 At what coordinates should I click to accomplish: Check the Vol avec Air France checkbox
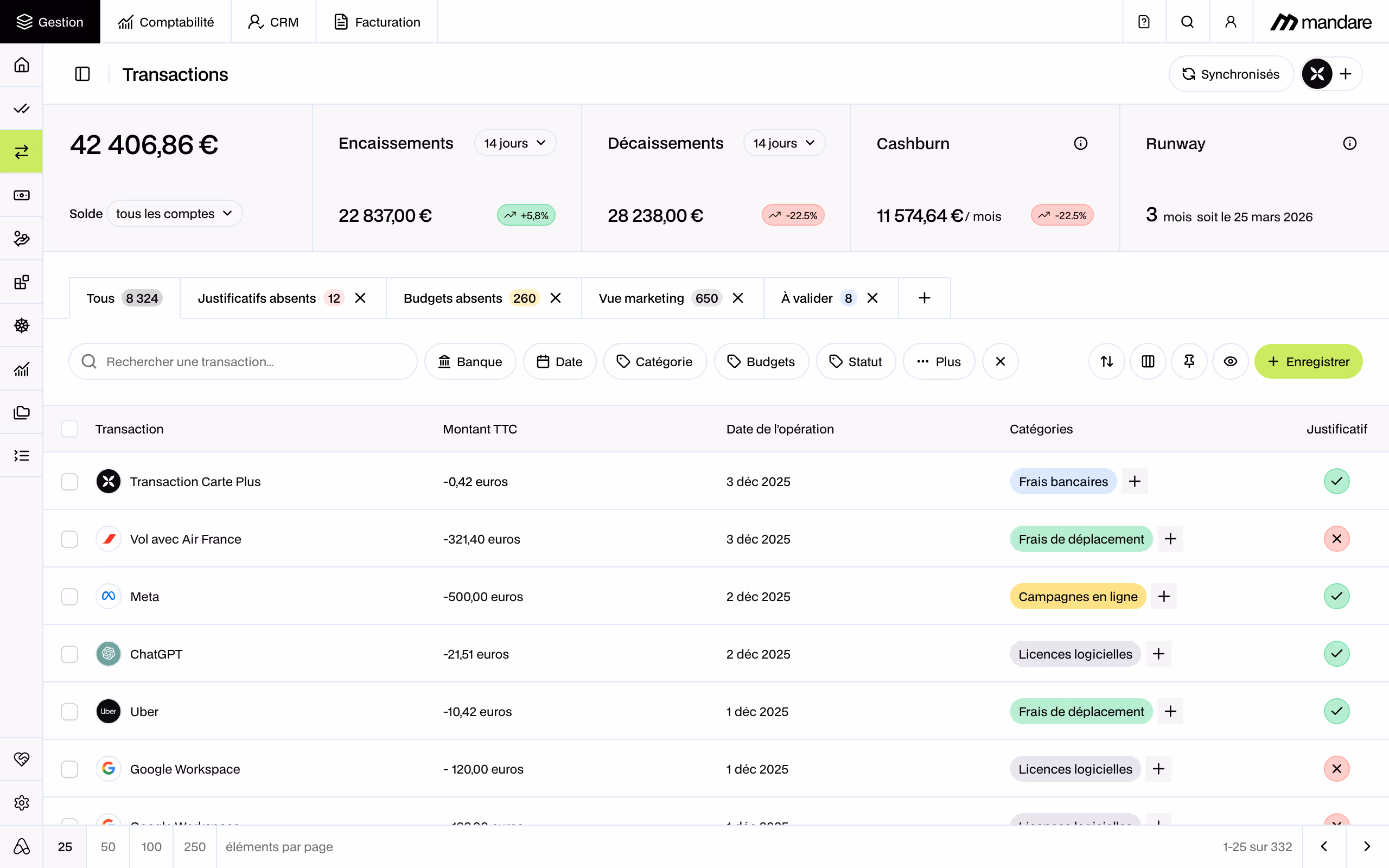point(69,539)
